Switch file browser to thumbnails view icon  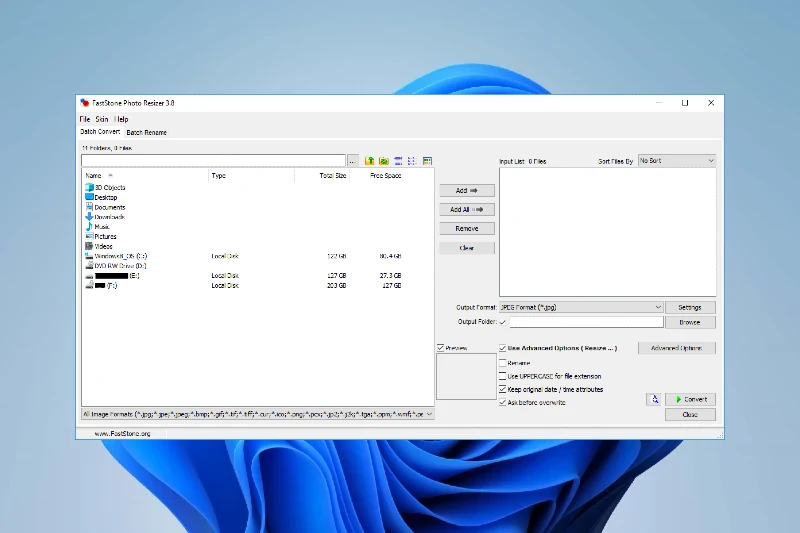click(x=427, y=160)
